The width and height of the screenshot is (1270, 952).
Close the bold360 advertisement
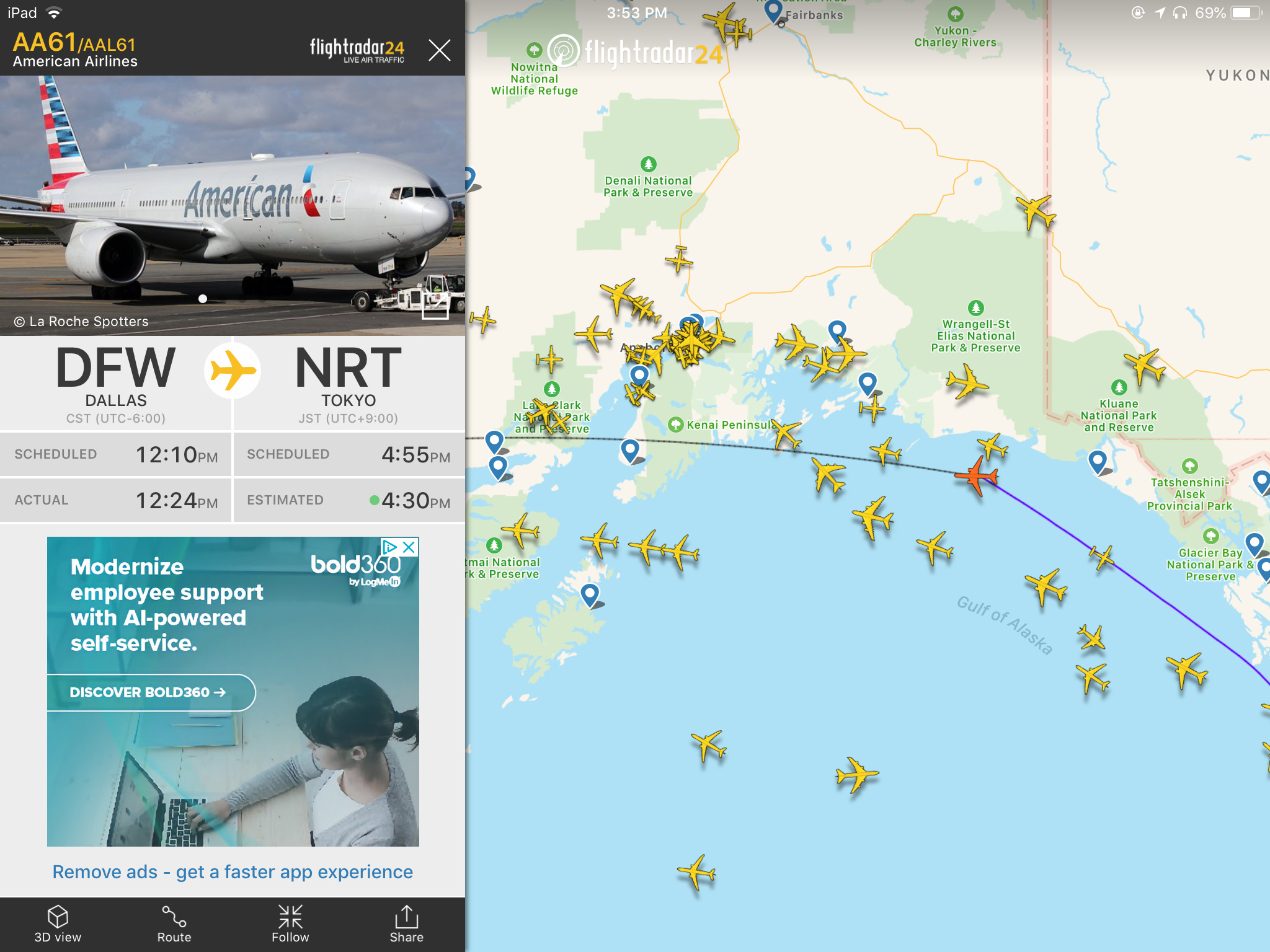pos(409,547)
